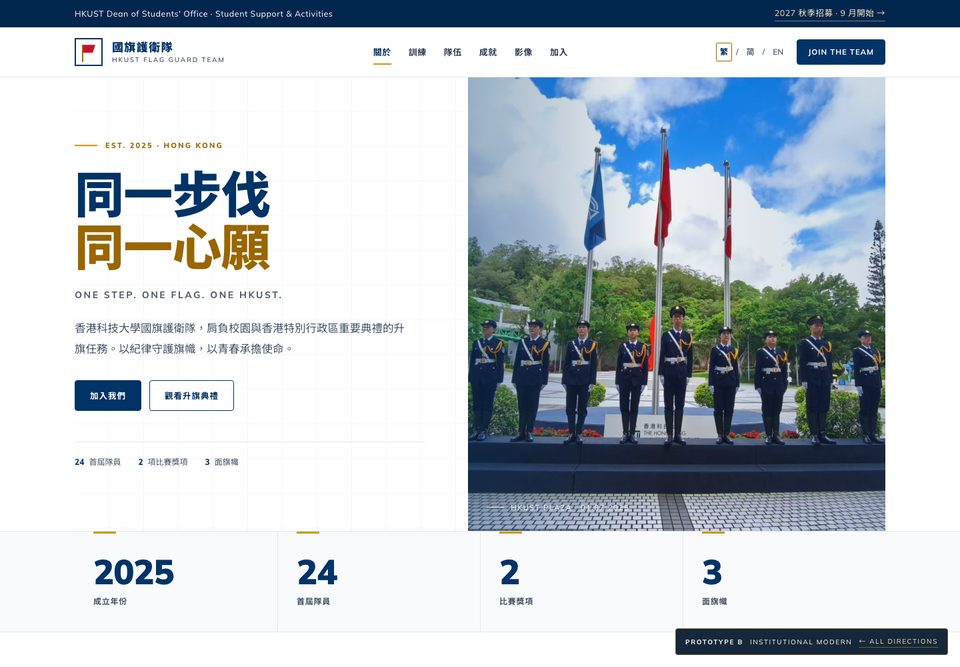The height and width of the screenshot is (667, 960).
Task: Click the INSTITUTIONAL MODERN label
Action: click(x=801, y=642)
